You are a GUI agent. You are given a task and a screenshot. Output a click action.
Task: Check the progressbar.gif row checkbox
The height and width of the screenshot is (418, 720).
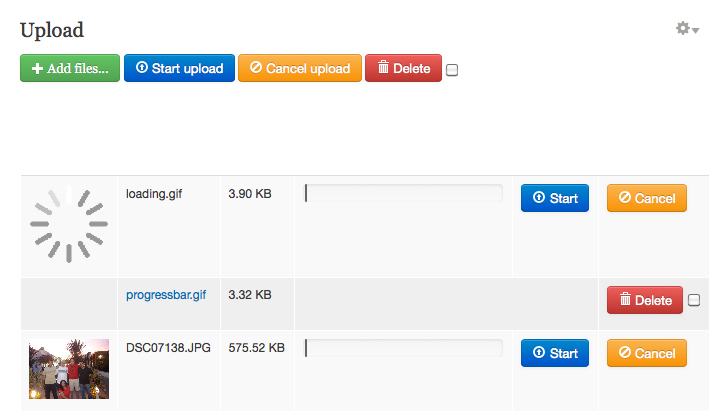[x=694, y=300]
